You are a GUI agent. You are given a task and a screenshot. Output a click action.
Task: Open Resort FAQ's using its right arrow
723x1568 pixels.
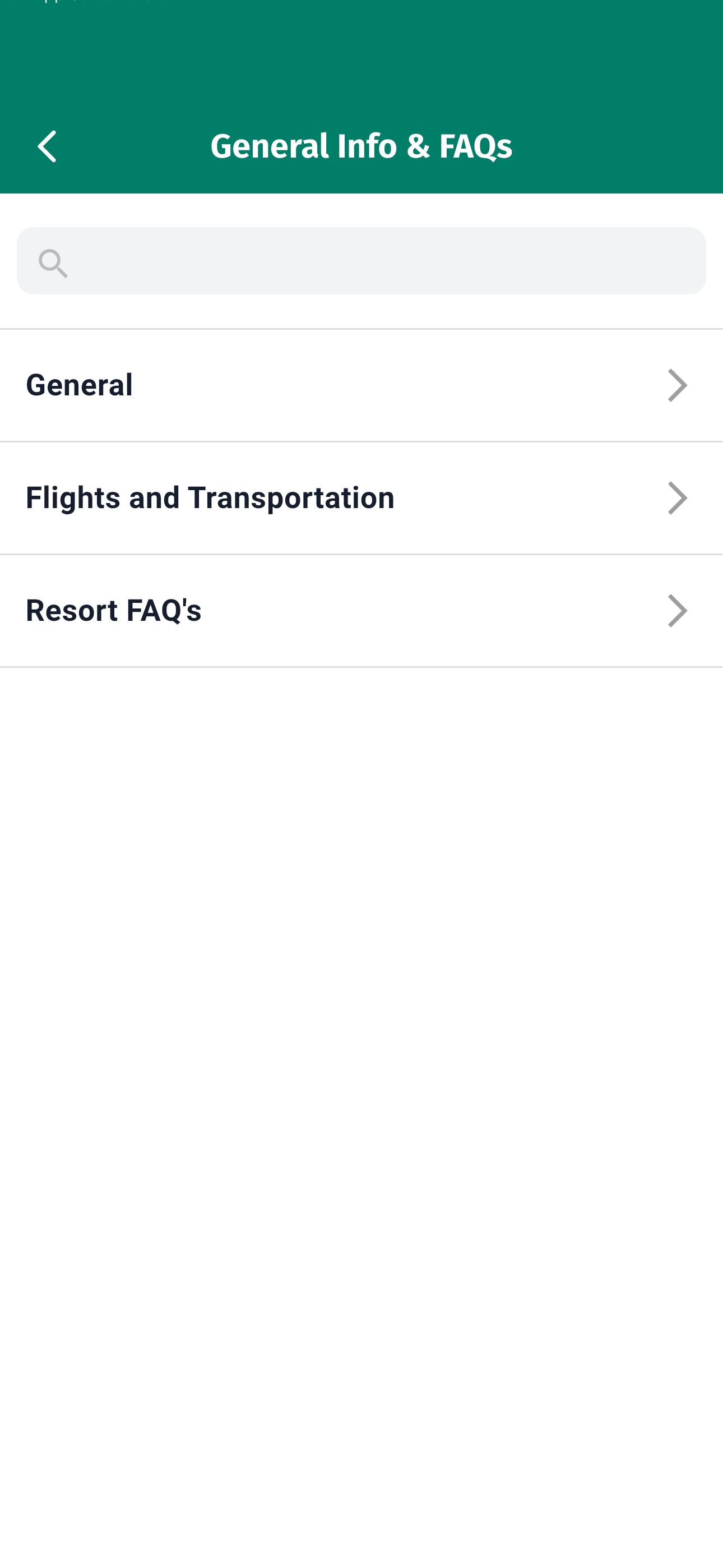pyautogui.click(x=676, y=611)
